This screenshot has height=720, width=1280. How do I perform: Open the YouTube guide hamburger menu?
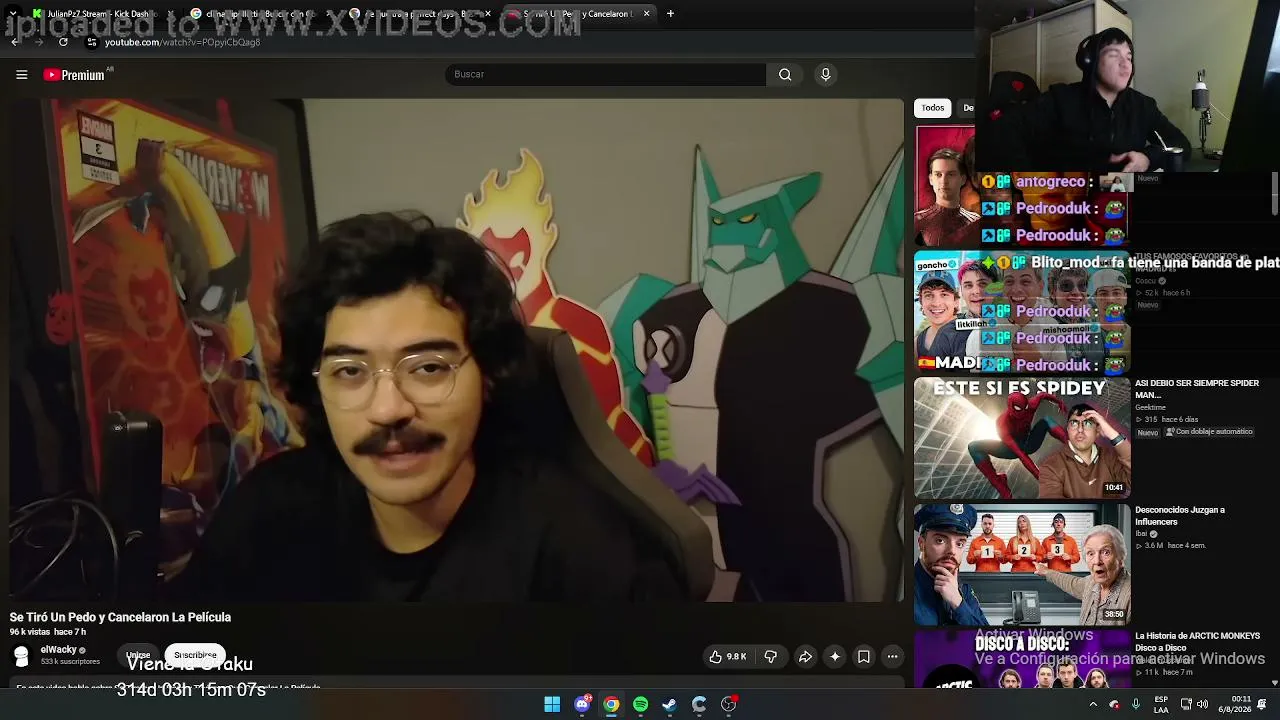point(21,75)
